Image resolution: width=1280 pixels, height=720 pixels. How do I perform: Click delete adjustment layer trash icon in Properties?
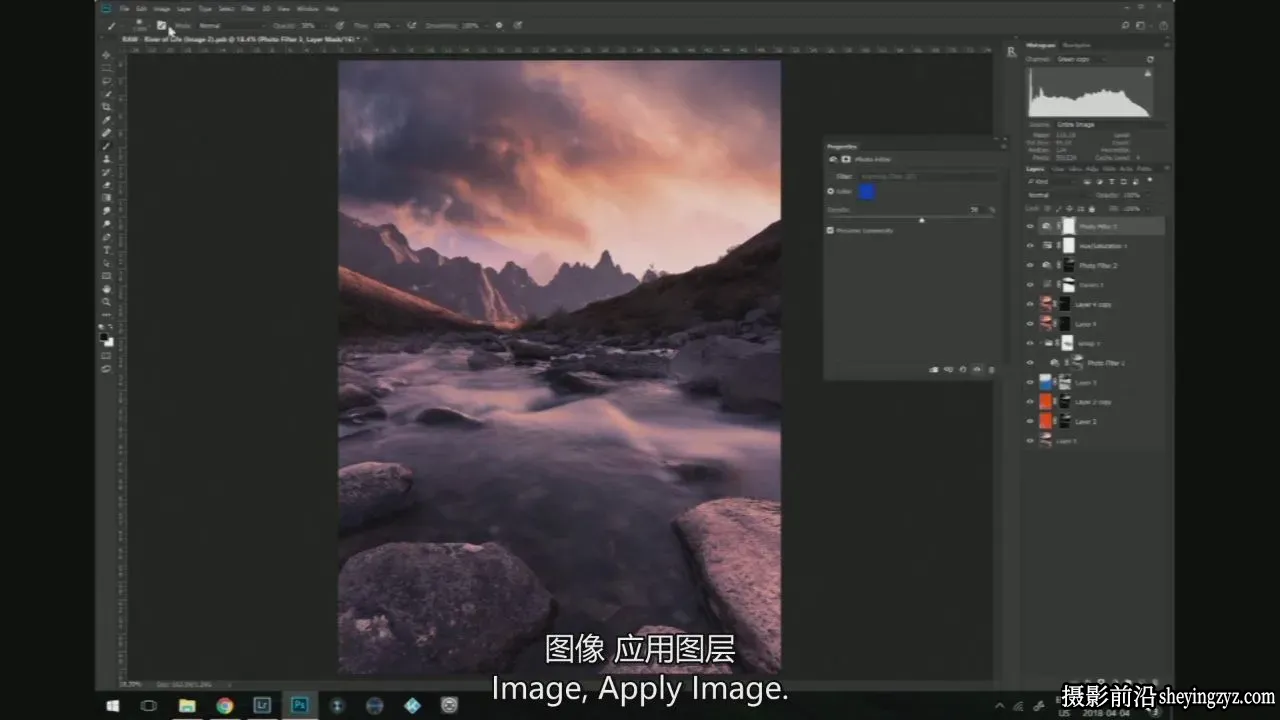[x=991, y=369]
